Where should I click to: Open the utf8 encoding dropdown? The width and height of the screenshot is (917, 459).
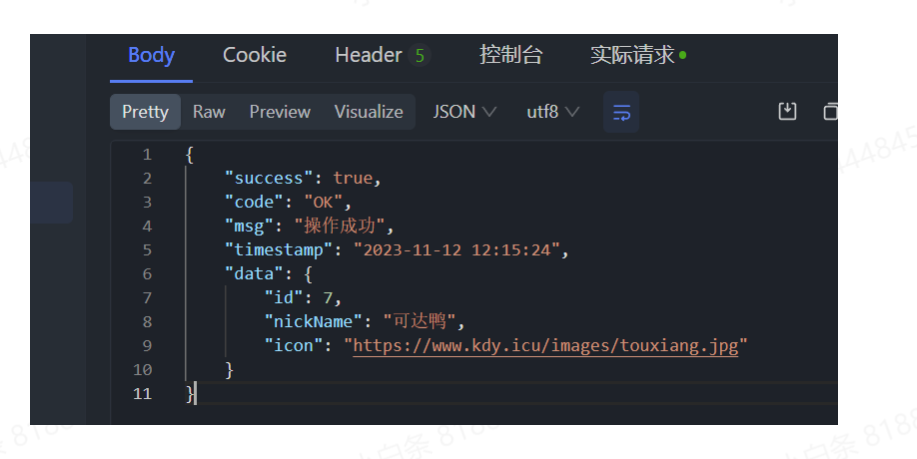click(x=552, y=112)
